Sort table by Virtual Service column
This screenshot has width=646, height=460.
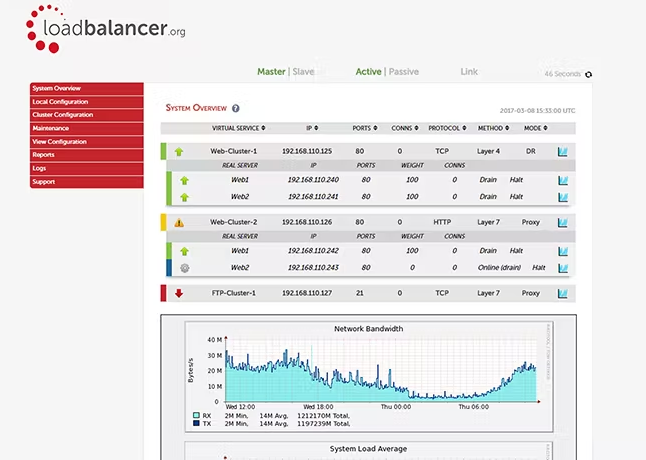tap(237, 128)
